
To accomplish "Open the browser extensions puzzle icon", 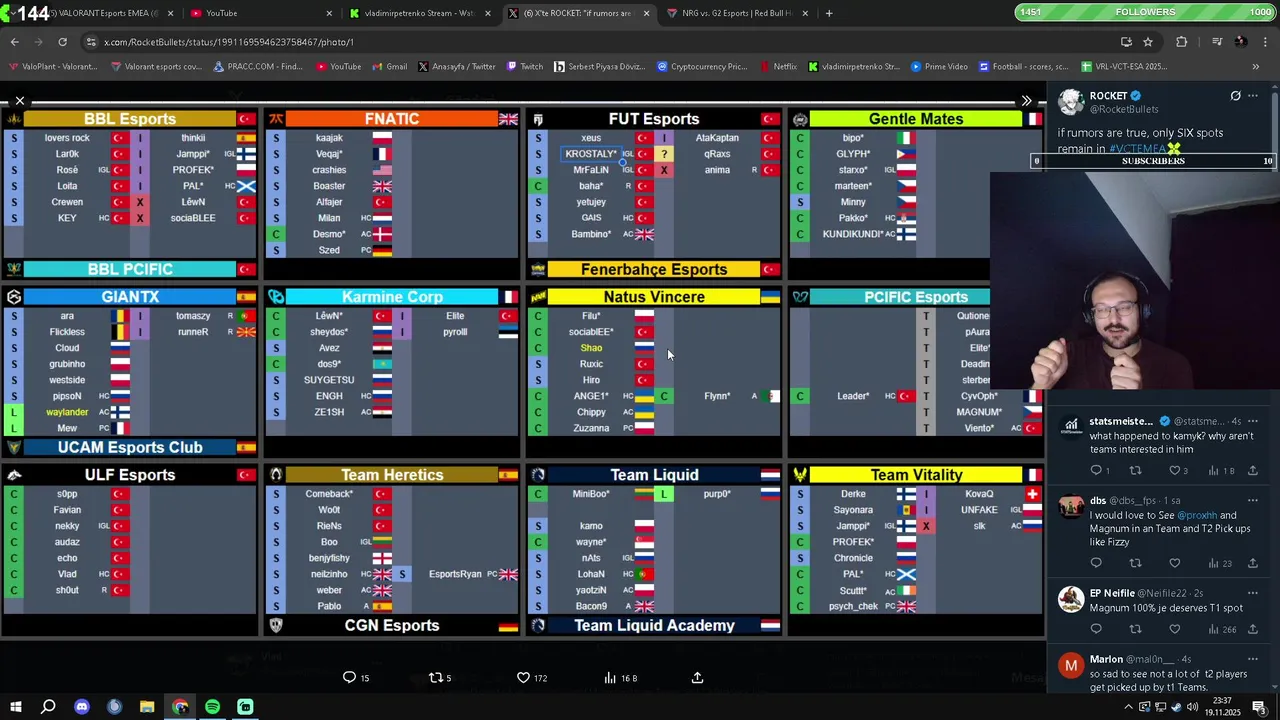I will [x=1182, y=42].
